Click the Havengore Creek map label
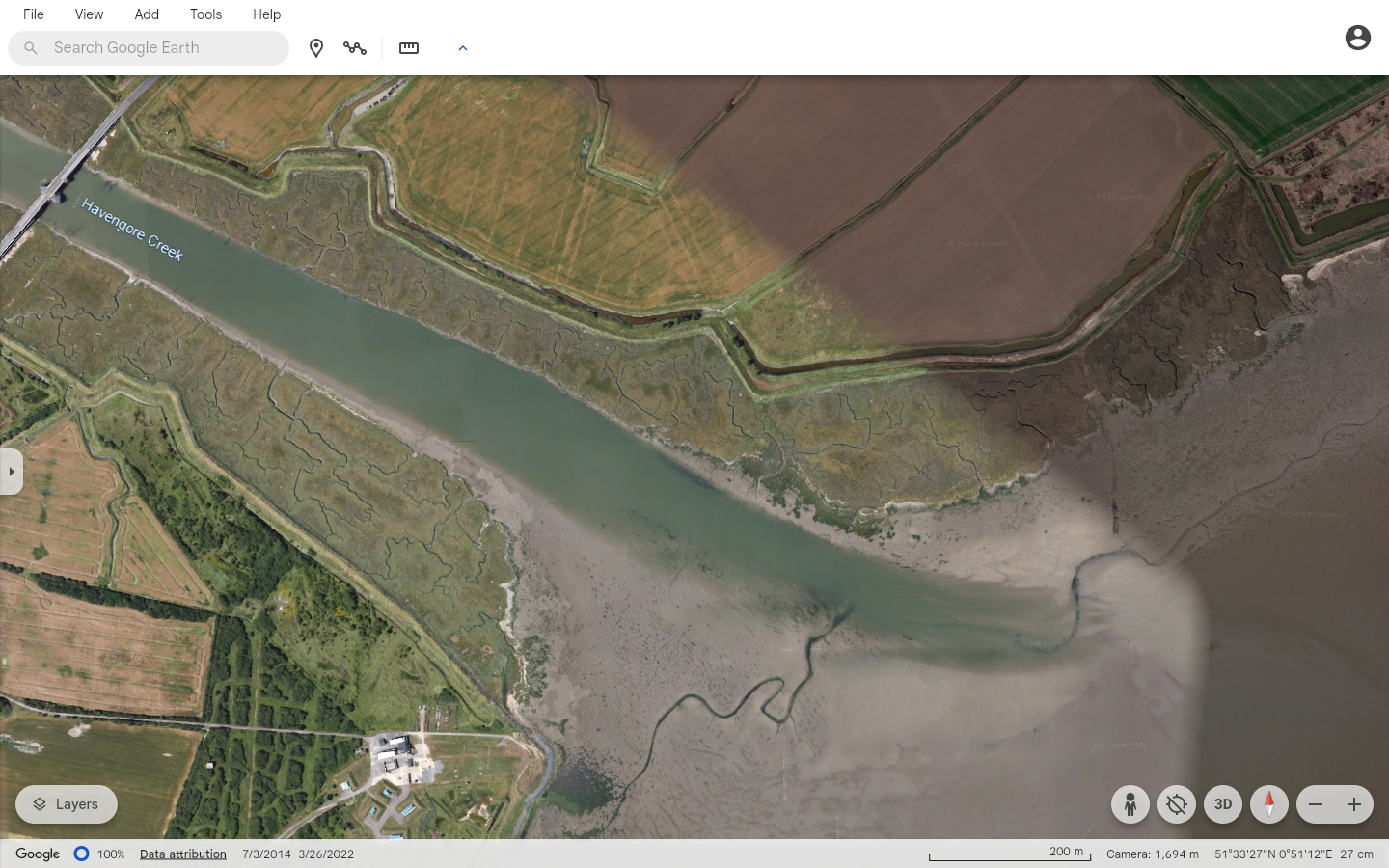This screenshot has height=868, width=1389. pyautogui.click(x=132, y=230)
